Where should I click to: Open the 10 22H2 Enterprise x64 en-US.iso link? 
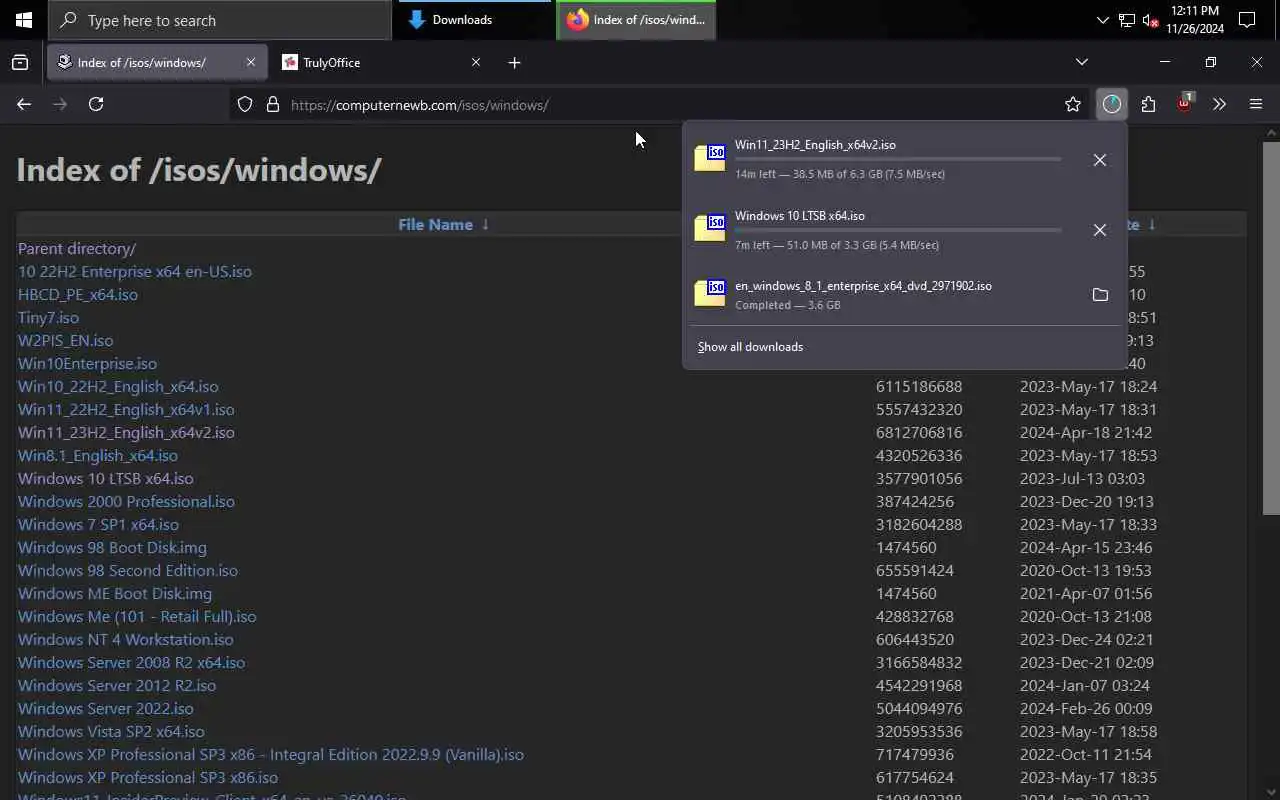pos(135,271)
